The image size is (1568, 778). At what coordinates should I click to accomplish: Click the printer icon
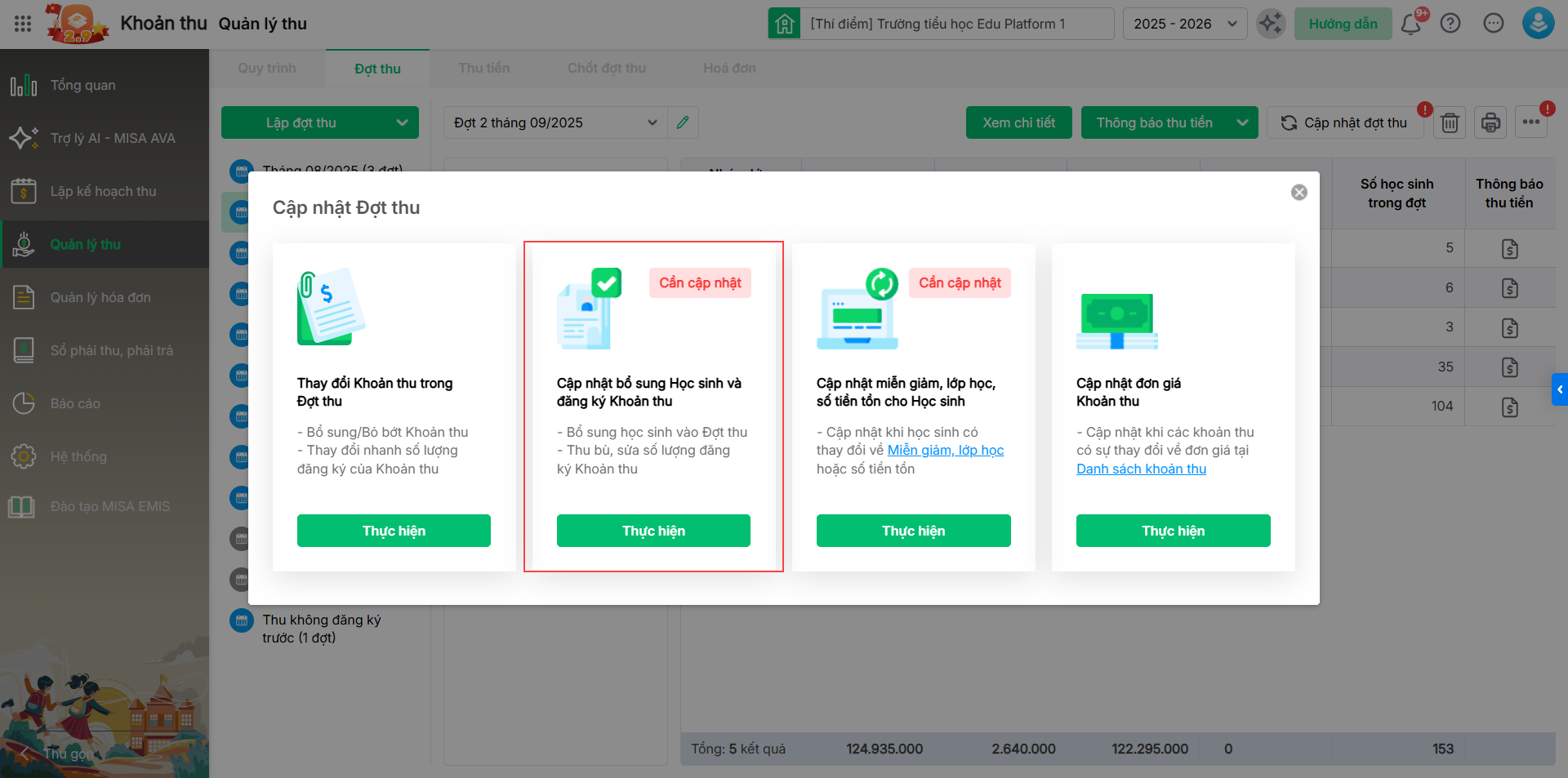click(x=1490, y=122)
